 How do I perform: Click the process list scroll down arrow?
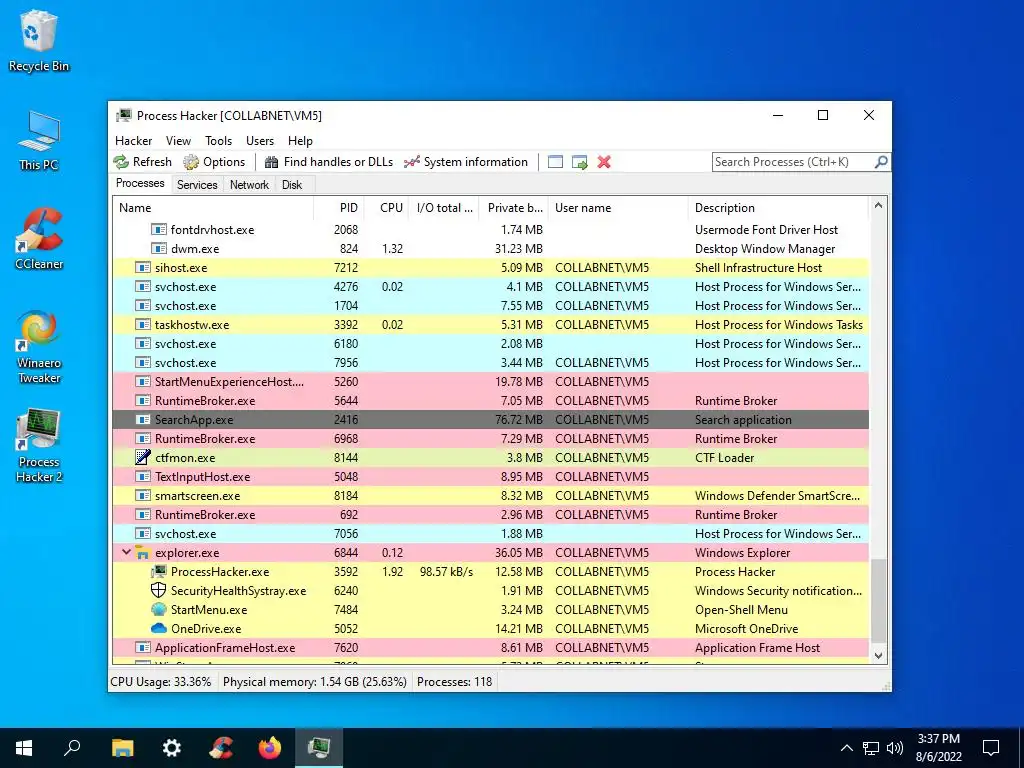tap(878, 655)
